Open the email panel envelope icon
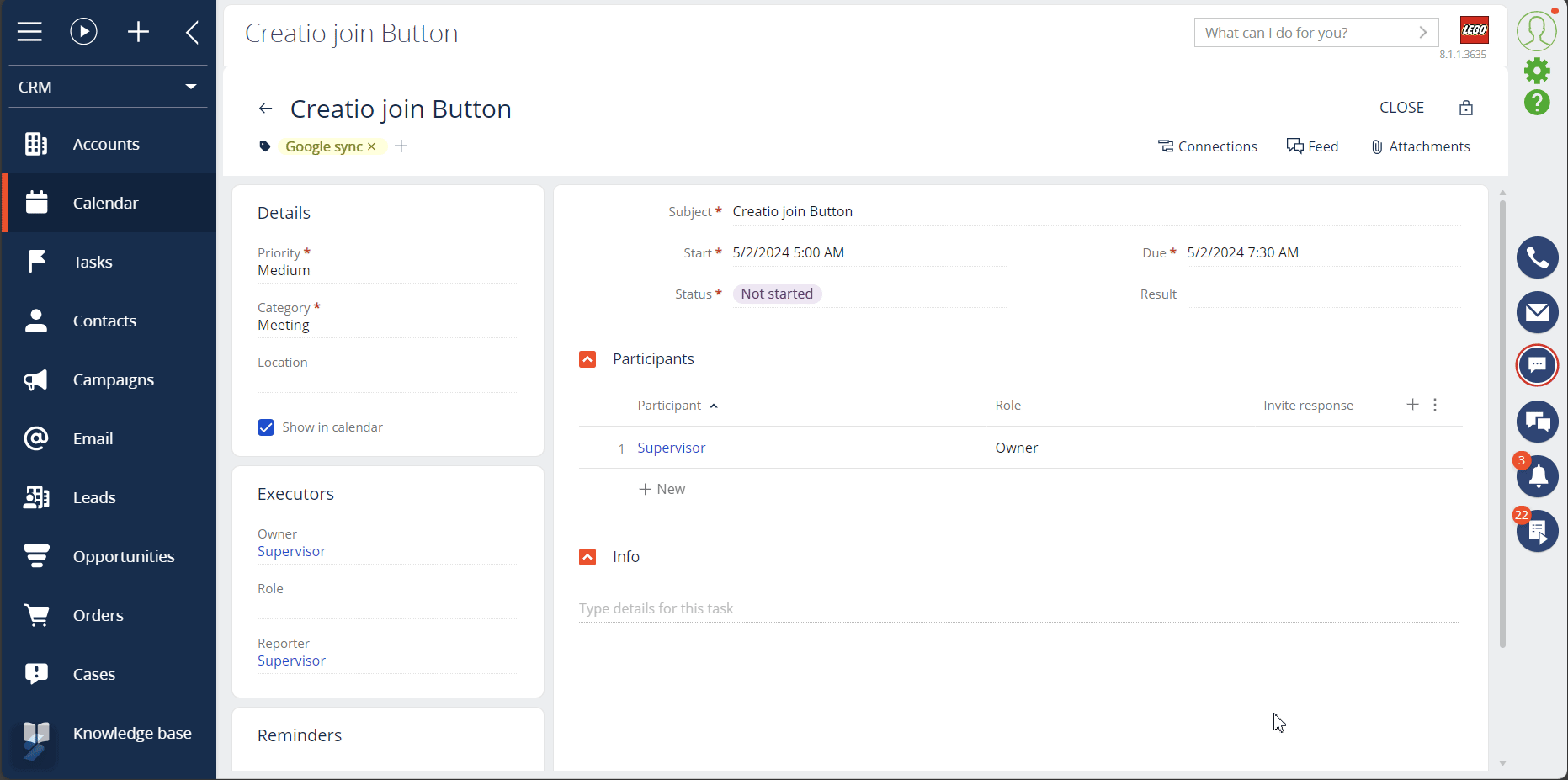1568x780 pixels. coord(1537,312)
